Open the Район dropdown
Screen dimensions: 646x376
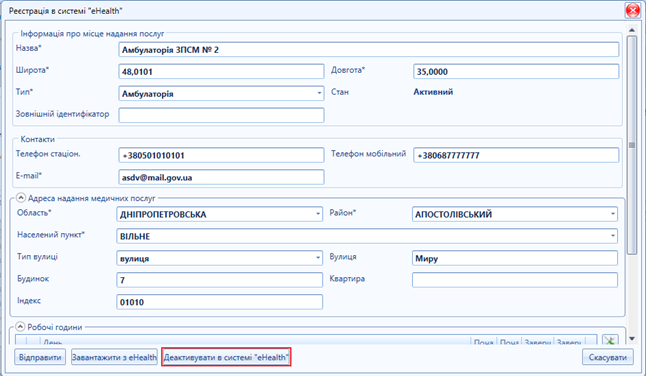click(515, 214)
